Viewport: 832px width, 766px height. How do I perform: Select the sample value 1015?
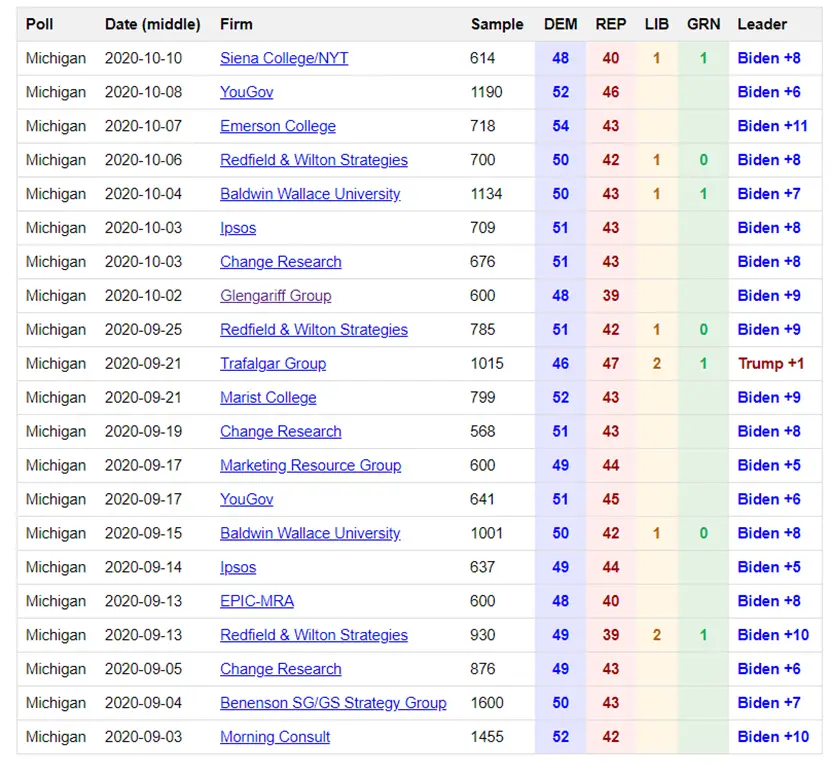pyautogui.click(x=487, y=364)
